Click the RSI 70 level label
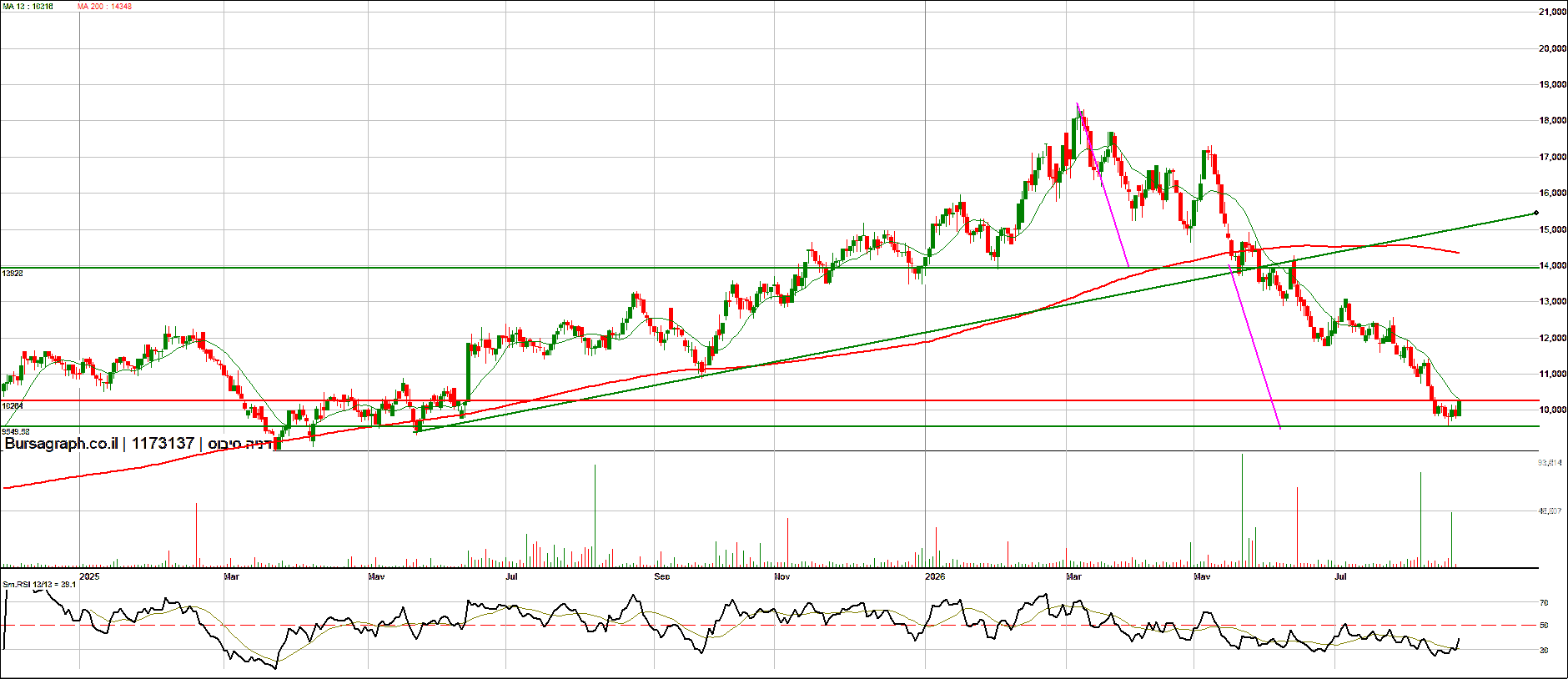1568x679 pixels. click(x=1544, y=602)
